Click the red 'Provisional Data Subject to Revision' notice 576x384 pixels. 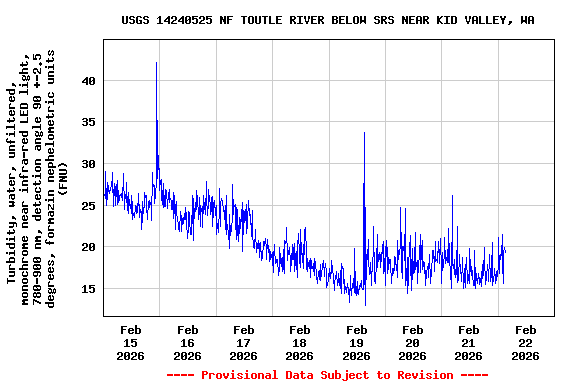click(x=328, y=375)
